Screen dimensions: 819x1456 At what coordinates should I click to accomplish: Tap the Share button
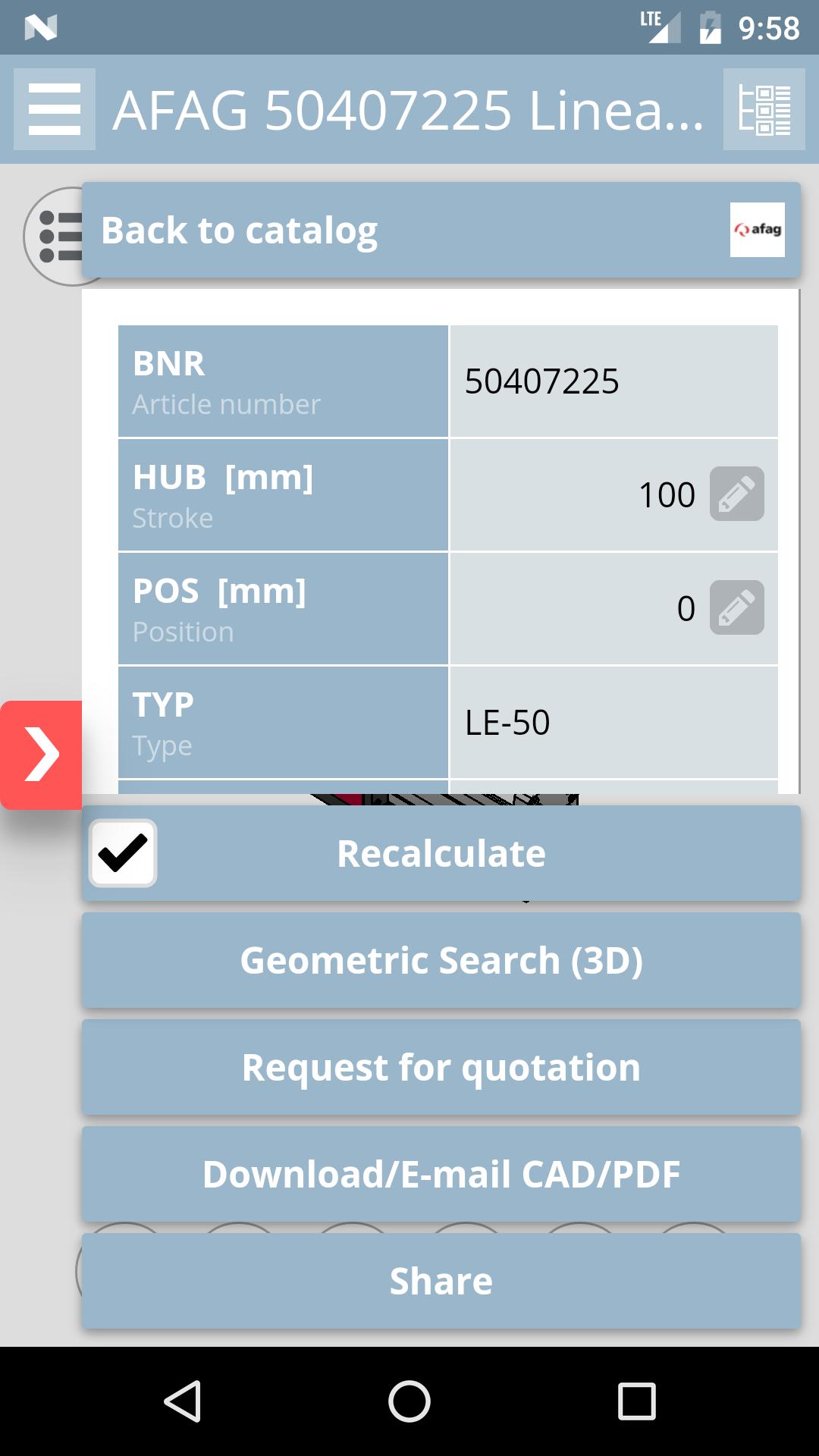click(x=441, y=1282)
